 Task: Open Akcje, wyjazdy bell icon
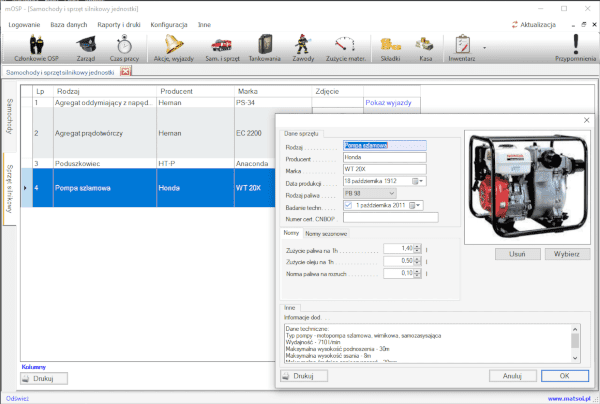tap(174, 47)
